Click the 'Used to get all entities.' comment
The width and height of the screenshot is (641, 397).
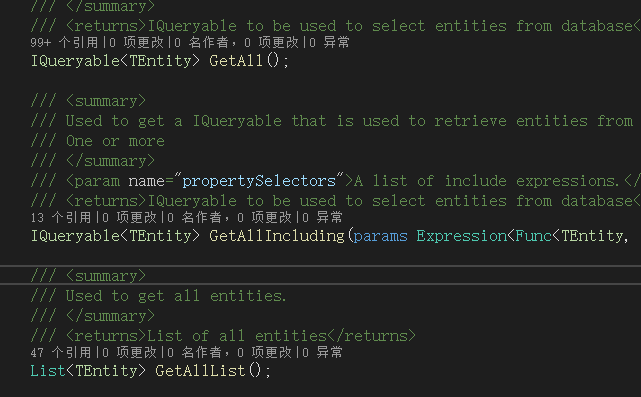click(176, 296)
